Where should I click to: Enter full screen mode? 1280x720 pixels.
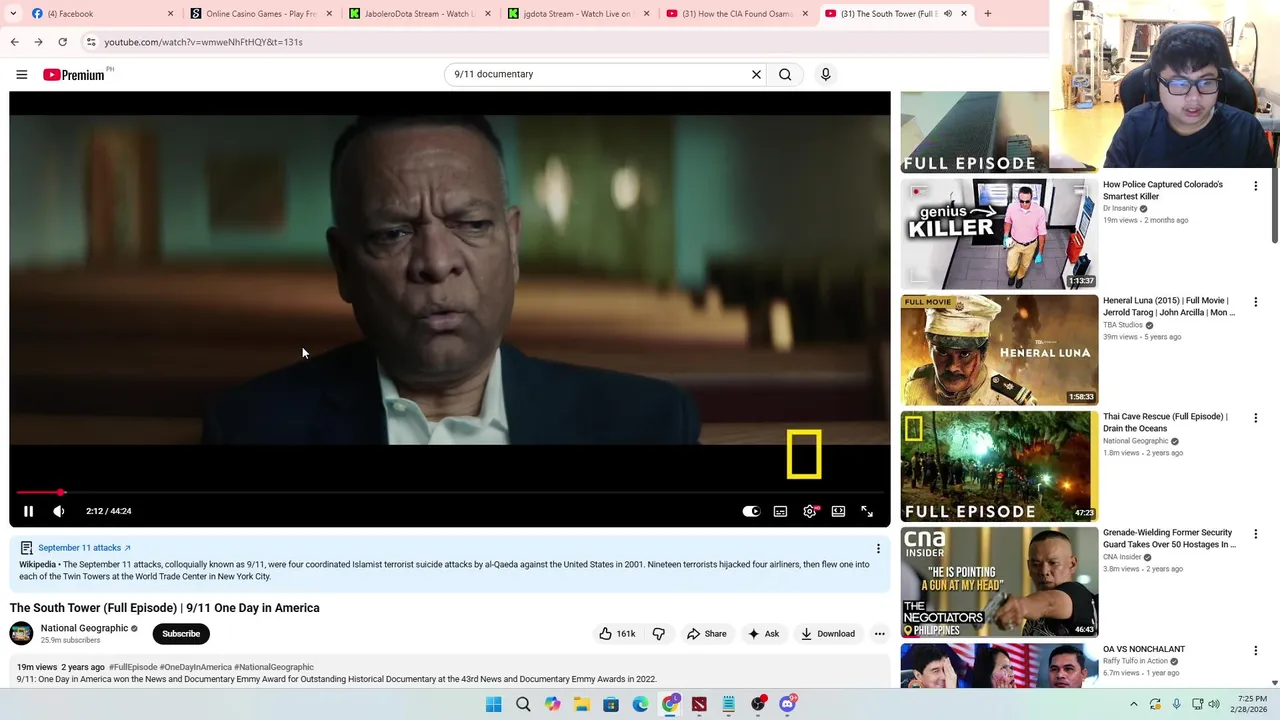[x=867, y=511]
